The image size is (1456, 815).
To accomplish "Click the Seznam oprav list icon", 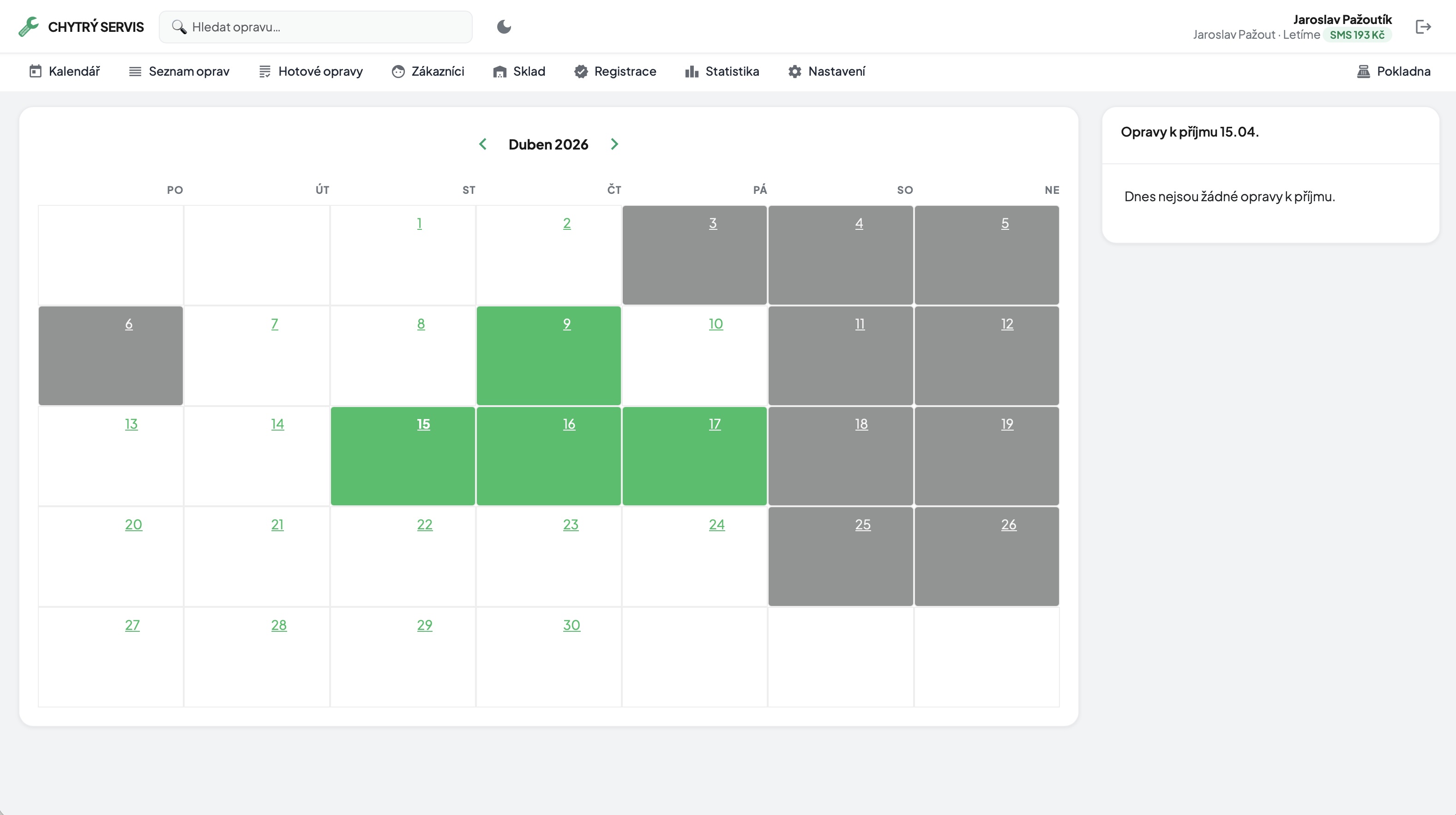I will pos(135,71).
